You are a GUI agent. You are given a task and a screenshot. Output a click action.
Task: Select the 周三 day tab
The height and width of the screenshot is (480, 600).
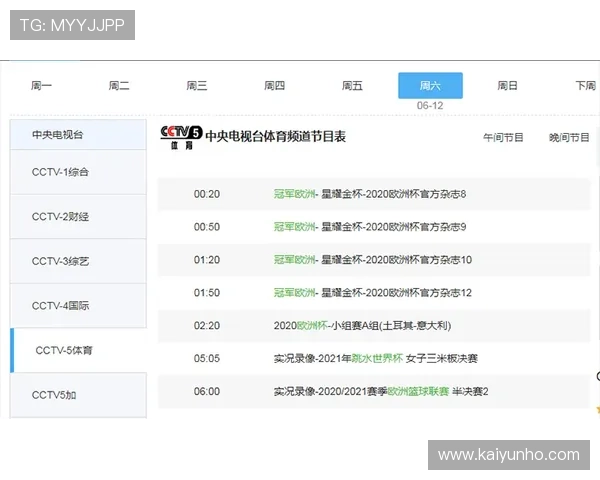[x=197, y=85]
